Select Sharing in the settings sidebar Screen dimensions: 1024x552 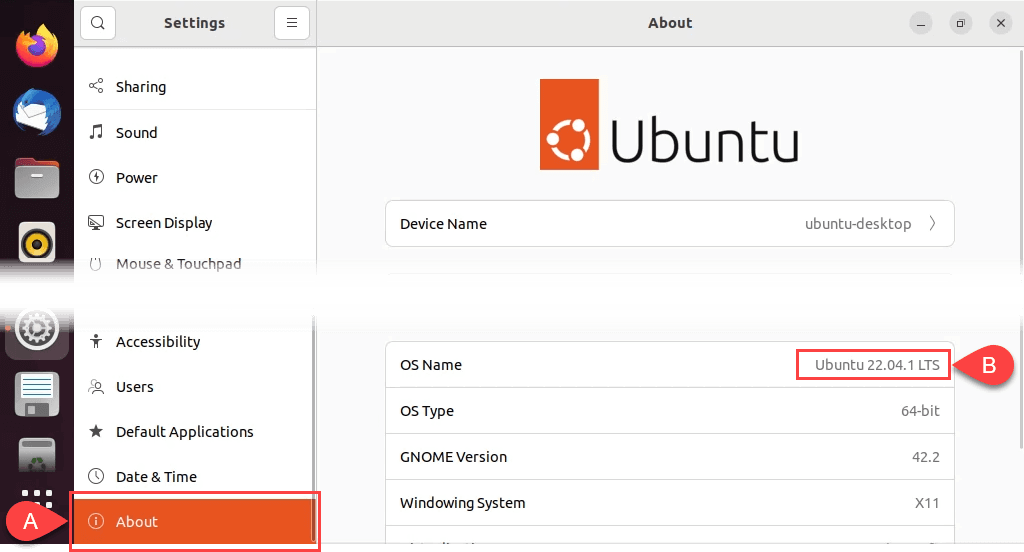[x=140, y=87]
